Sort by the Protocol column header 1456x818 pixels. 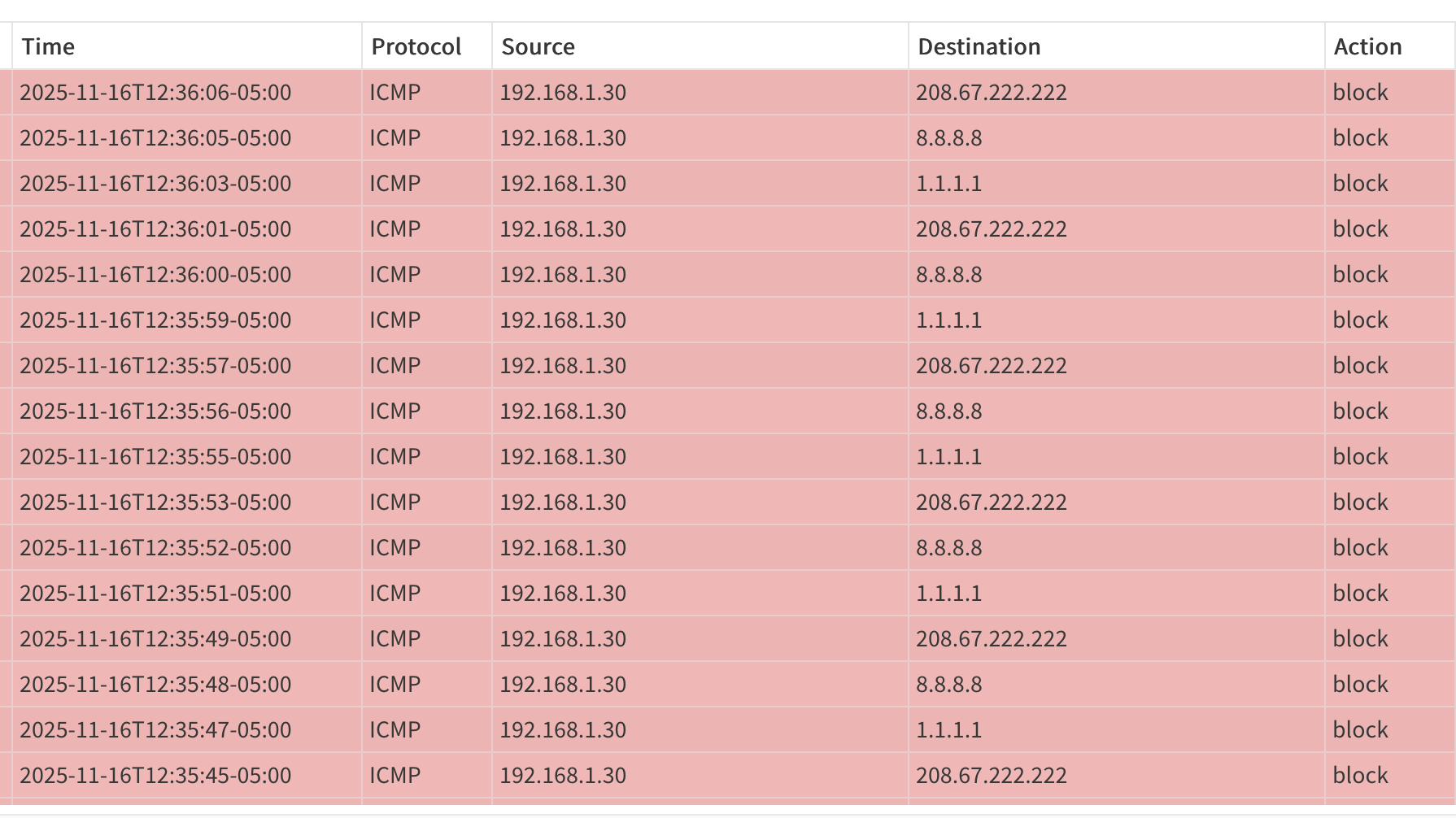[x=416, y=47]
